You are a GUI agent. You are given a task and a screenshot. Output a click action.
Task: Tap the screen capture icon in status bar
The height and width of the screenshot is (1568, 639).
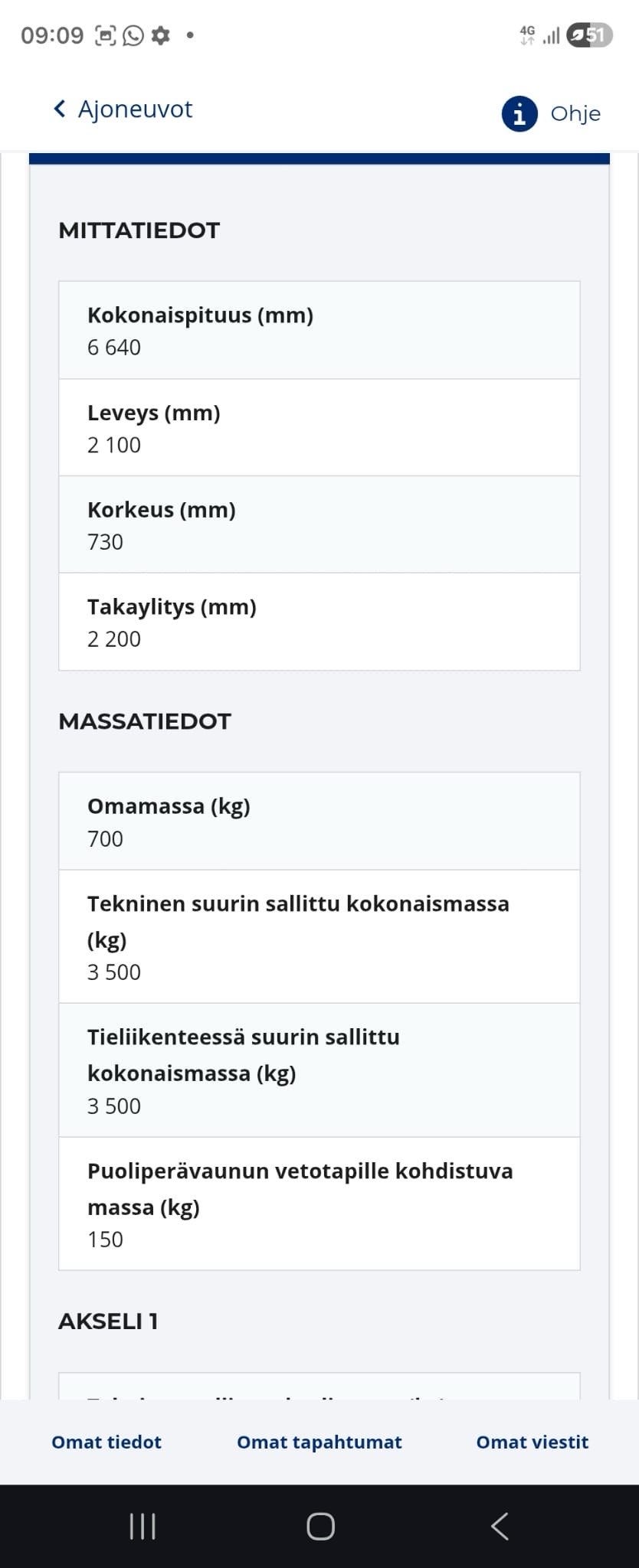[x=103, y=34]
